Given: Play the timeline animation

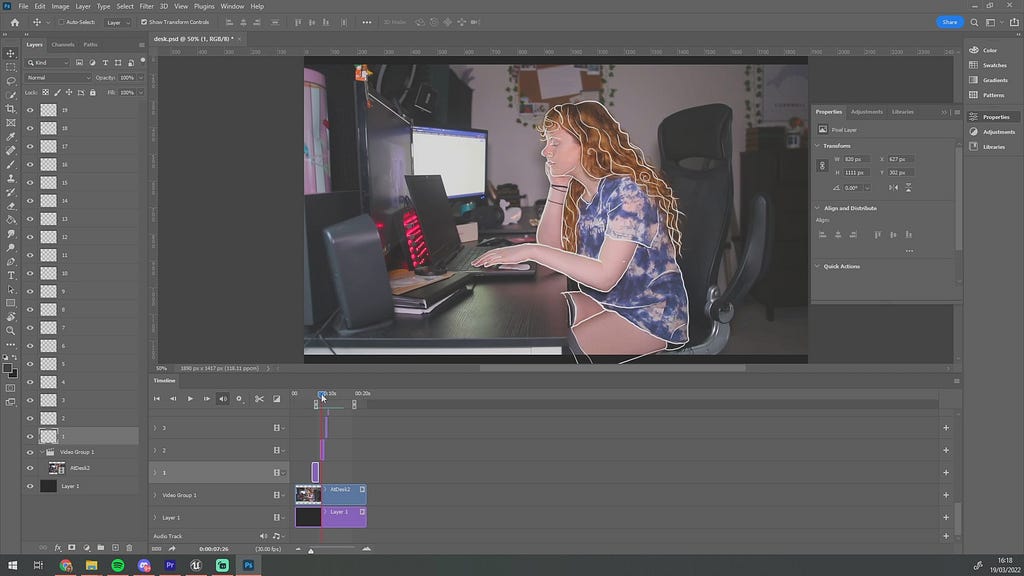Looking at the screenshot, I should [x=190, y=398].
